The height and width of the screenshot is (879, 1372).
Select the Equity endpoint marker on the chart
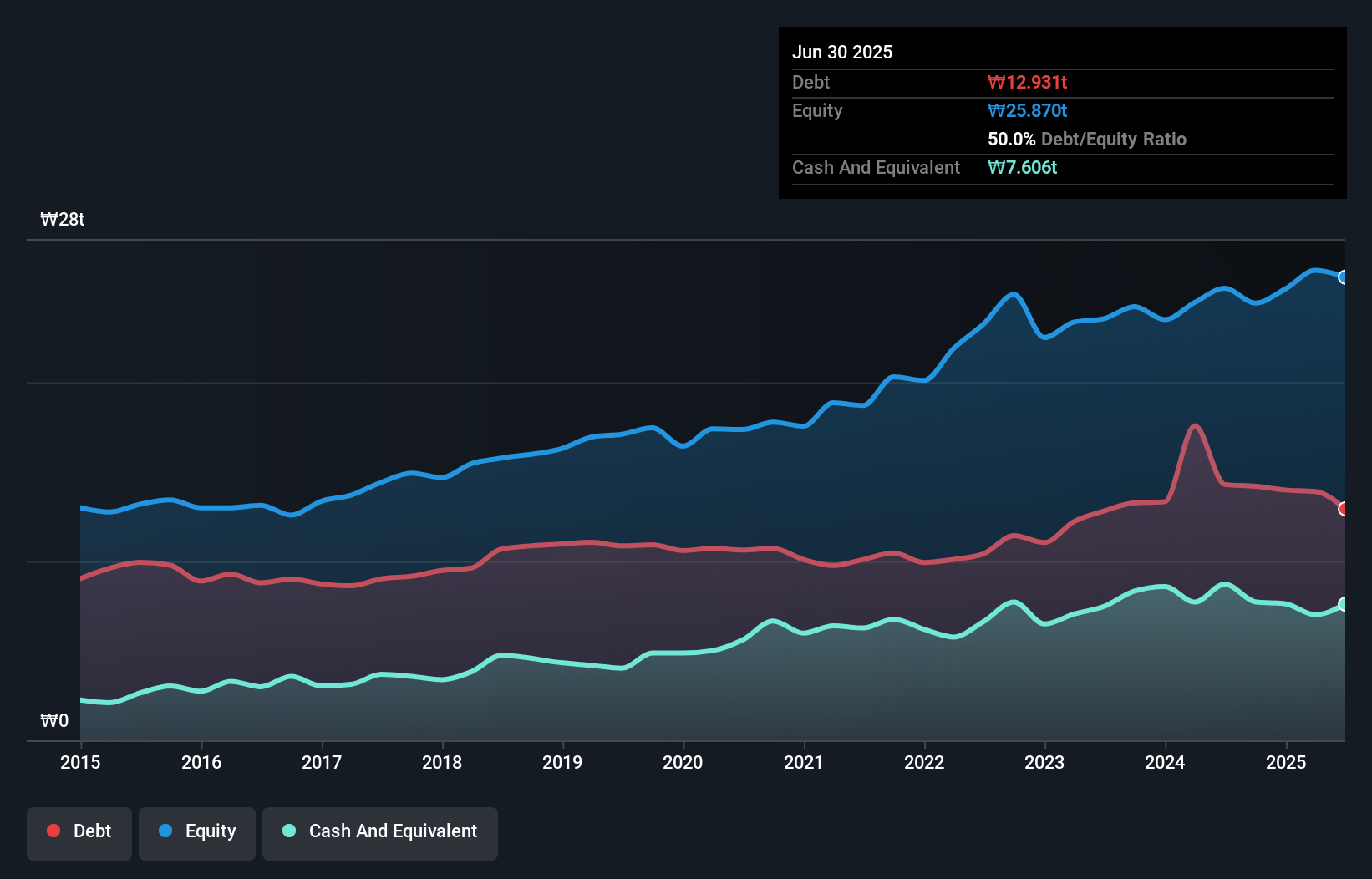(1343, 277)
